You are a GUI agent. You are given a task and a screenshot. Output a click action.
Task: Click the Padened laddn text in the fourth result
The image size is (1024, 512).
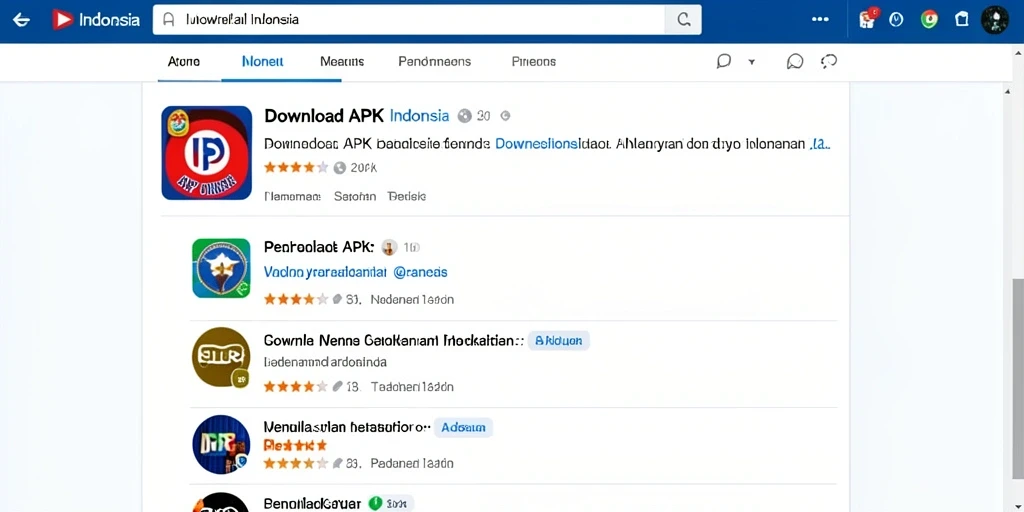pos(412,464)
